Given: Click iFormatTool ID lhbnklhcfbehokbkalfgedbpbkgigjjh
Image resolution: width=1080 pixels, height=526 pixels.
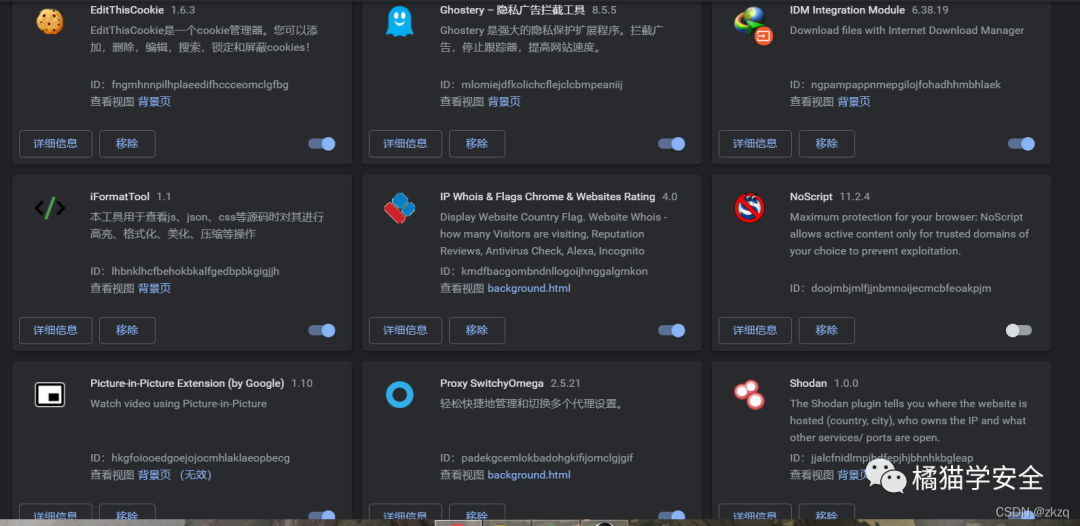Looking at the screenshot, I should click(x=195, y=271).
